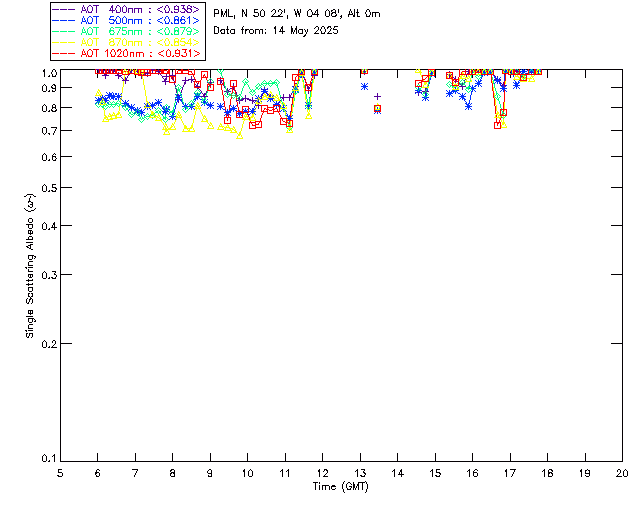The image size is (640, 512).
Task: Click the x-axis tick label 5
Action: pos(60,473)
